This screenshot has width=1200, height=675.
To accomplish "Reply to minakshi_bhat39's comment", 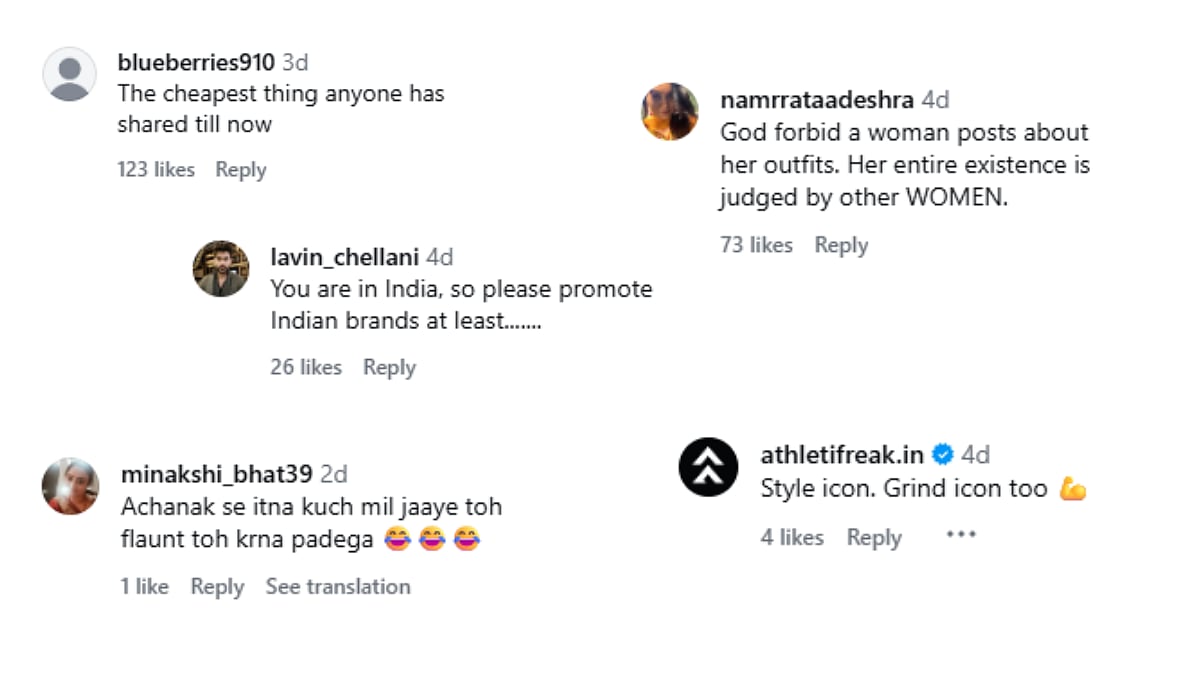I will click(217, 587).
